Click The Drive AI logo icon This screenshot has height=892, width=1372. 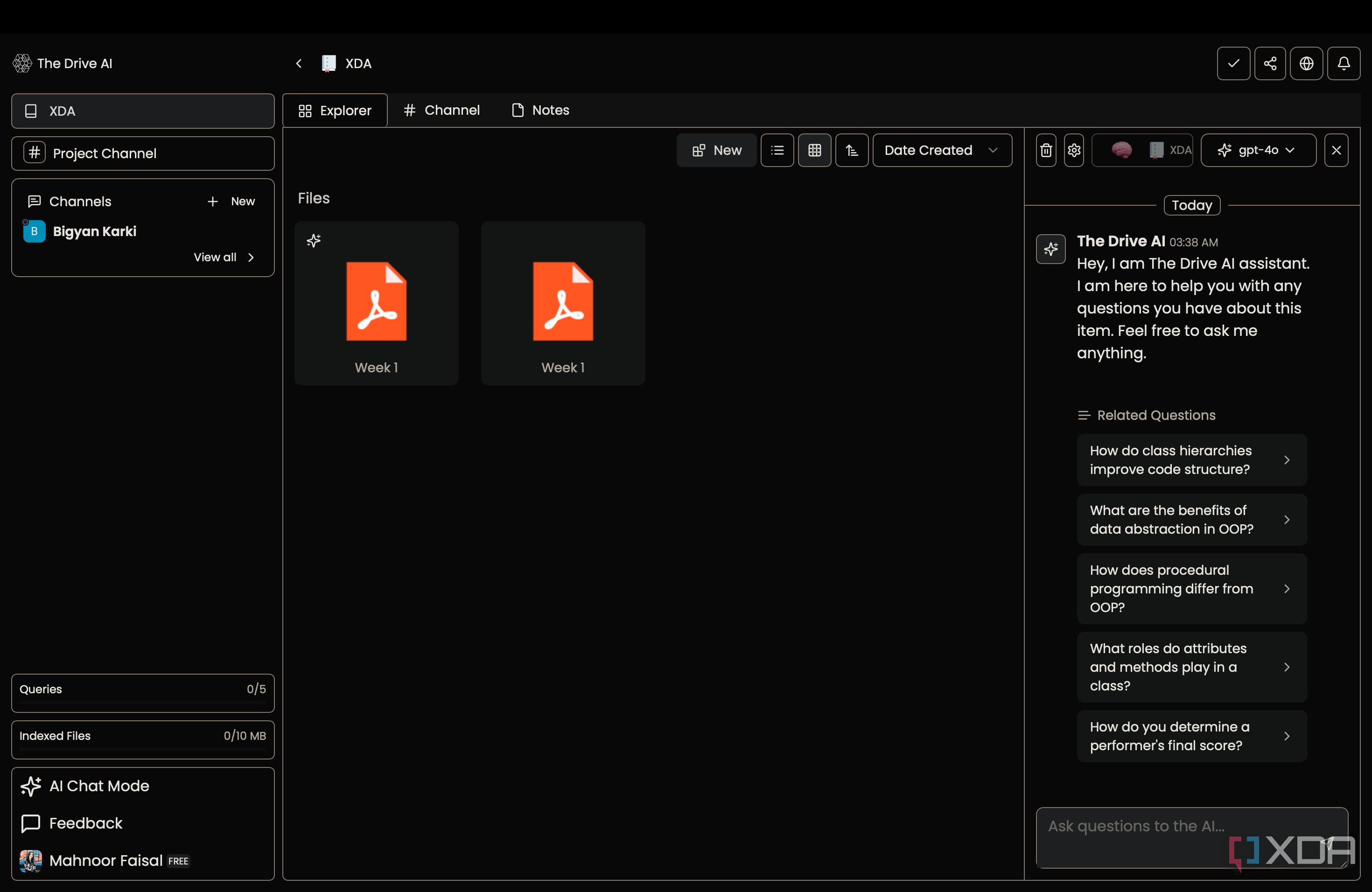[x=22, y=63]
